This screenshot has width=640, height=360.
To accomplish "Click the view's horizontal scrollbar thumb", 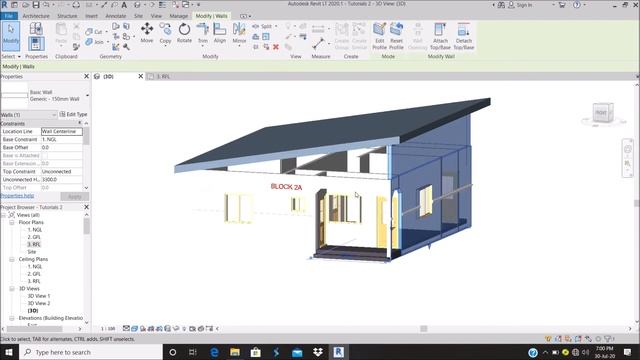I will 424,329.
